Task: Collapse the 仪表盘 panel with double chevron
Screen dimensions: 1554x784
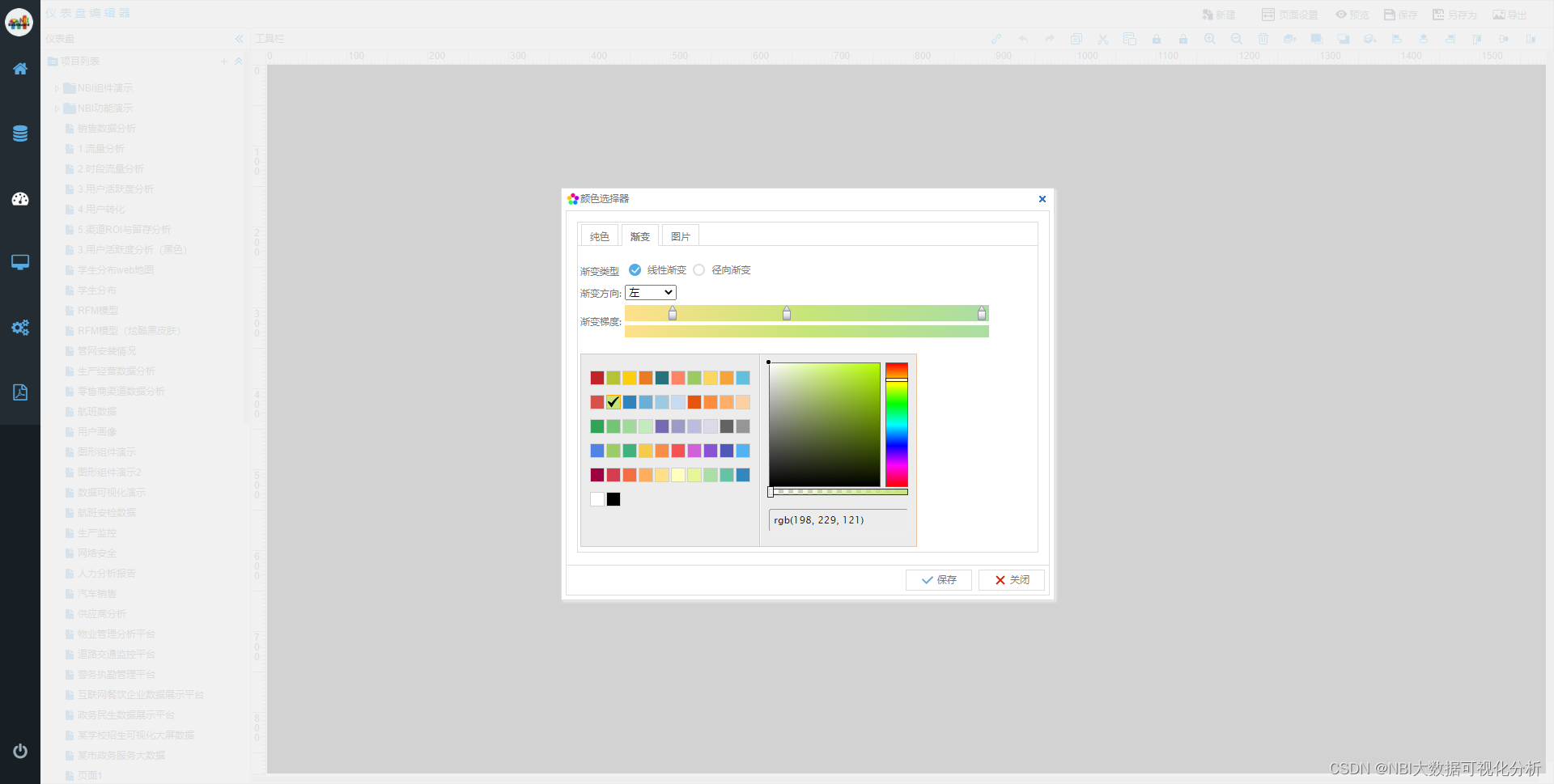Action: coord(239,39)
